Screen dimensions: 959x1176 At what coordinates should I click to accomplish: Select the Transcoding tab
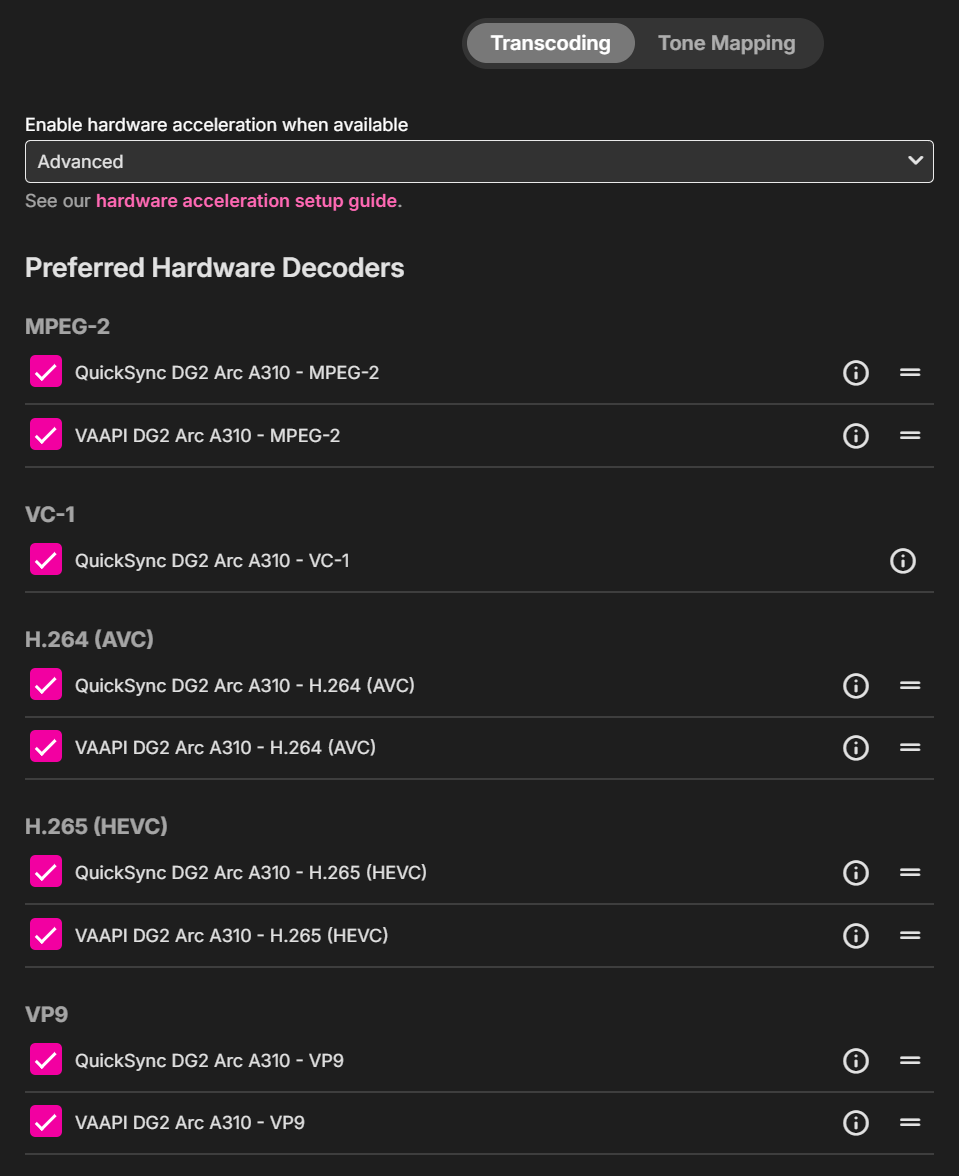pos(550,44)
